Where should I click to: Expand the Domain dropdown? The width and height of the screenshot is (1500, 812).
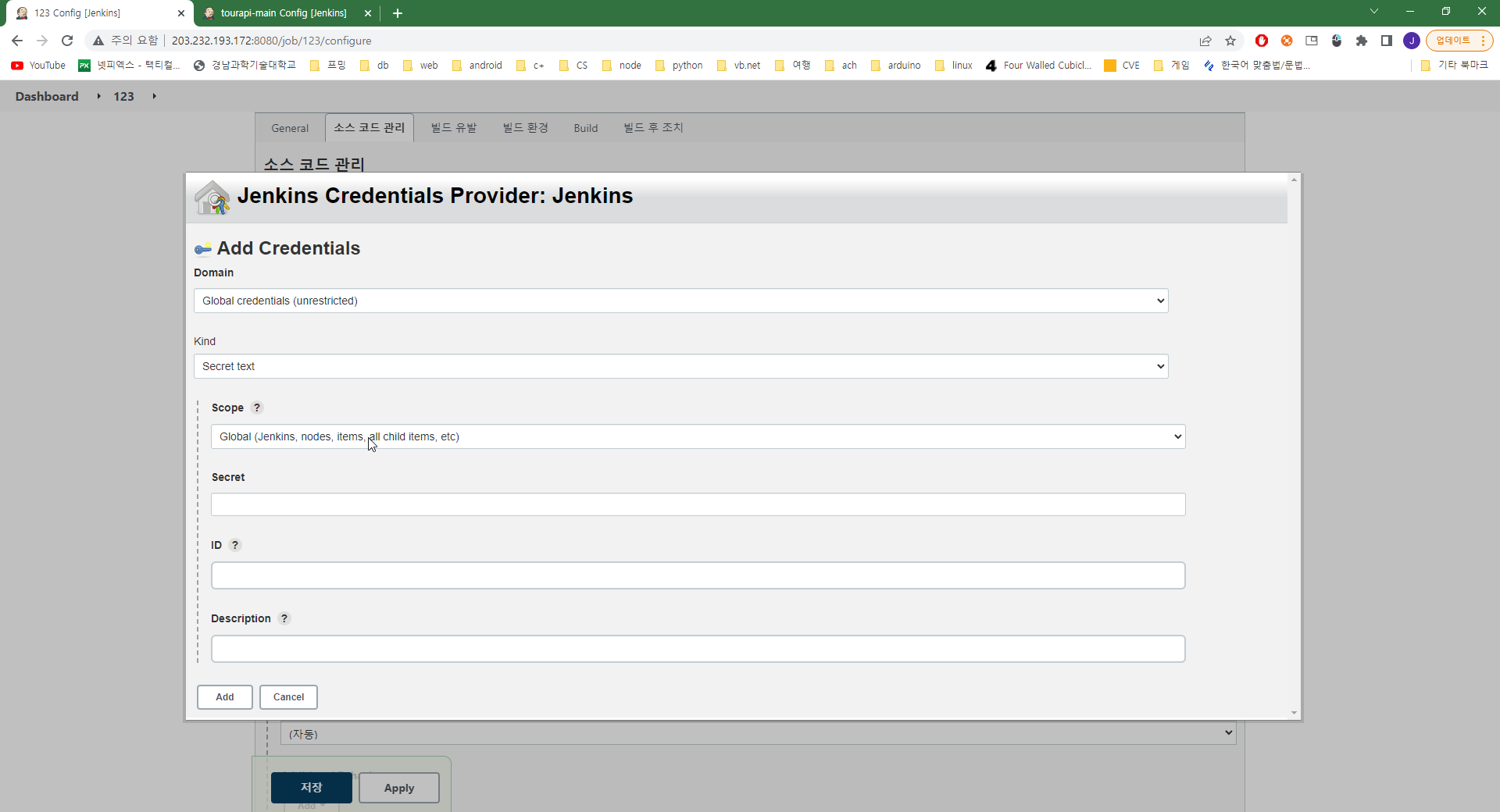click(680, 301)
